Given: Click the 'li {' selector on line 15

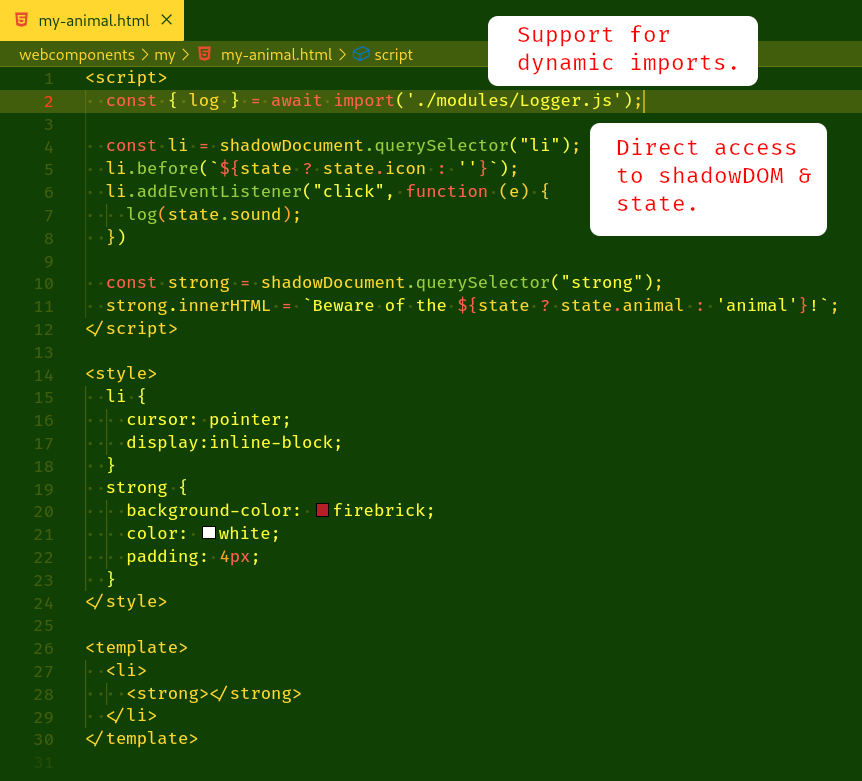Looking at the screenshot, I should click(126, 396).
